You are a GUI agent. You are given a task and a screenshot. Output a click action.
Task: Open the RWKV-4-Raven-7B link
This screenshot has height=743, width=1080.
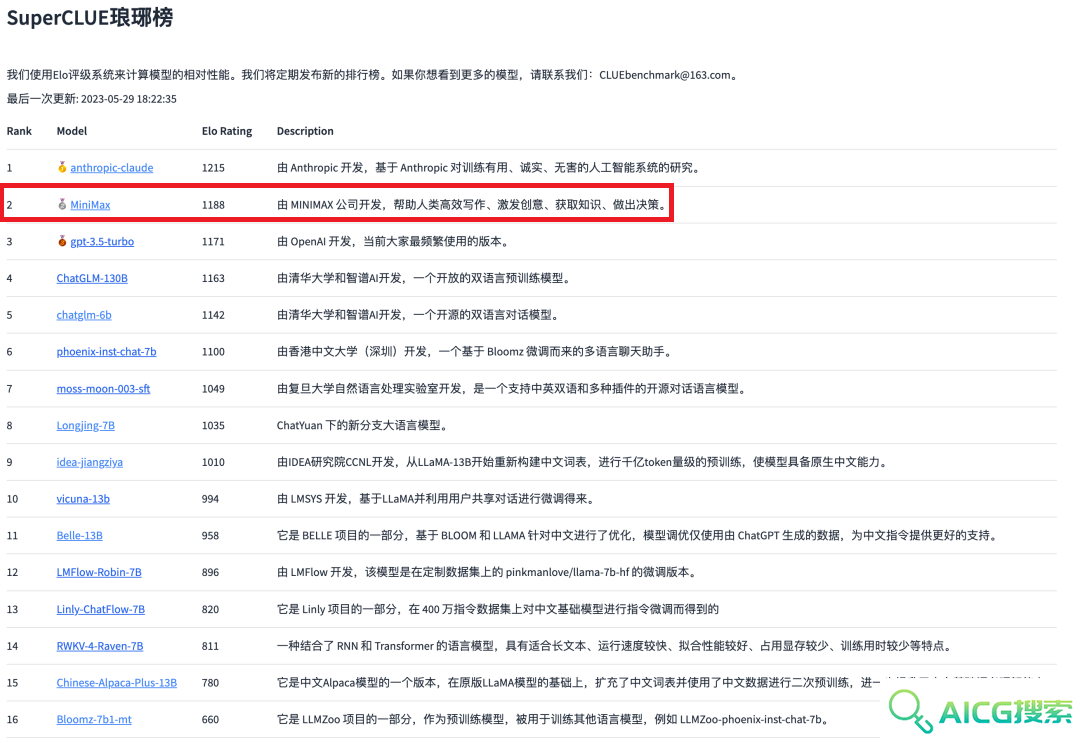pos(100,646)
